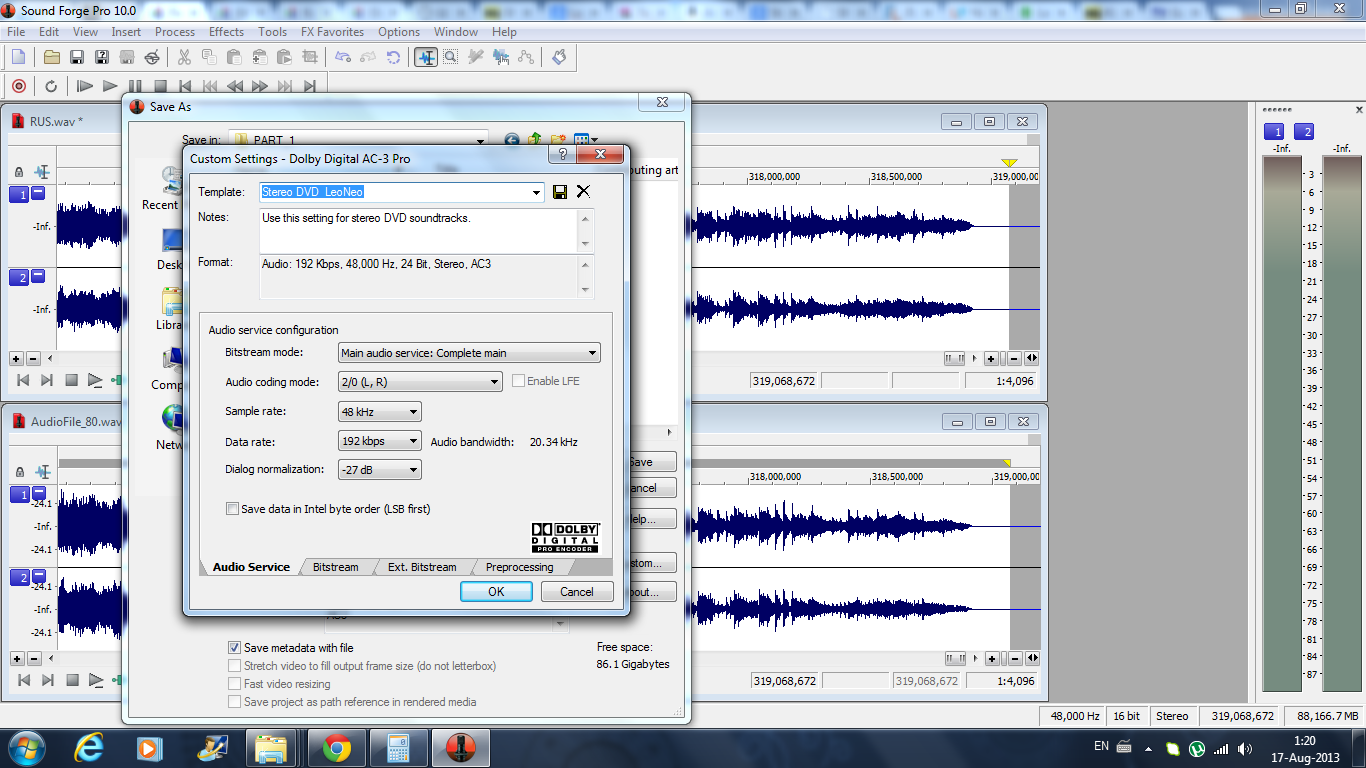The image size is (1366, 768).
Task: Select the Magnify tool in toolbar
Action: 451,57
